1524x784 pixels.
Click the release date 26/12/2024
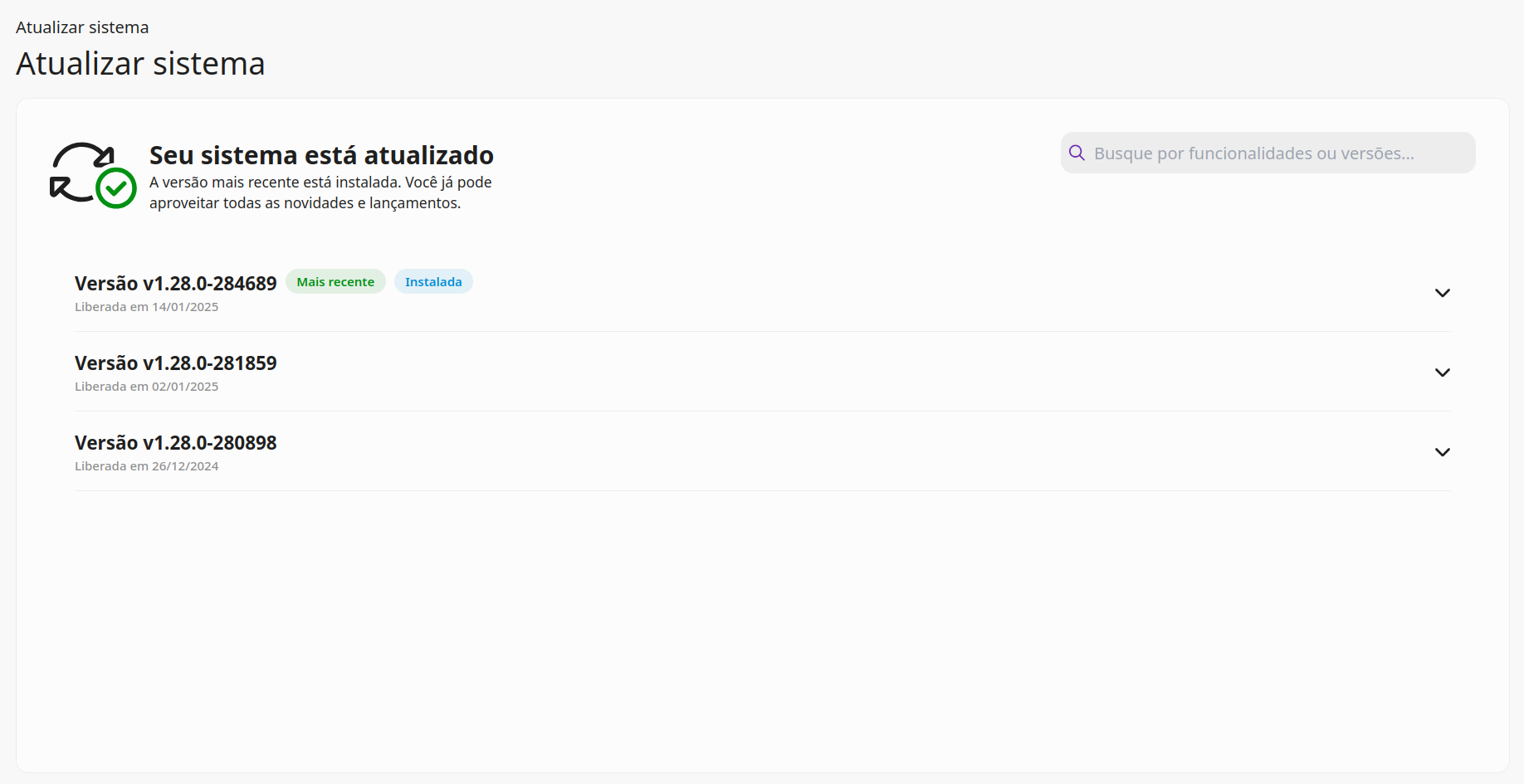[x=146, y=465]
